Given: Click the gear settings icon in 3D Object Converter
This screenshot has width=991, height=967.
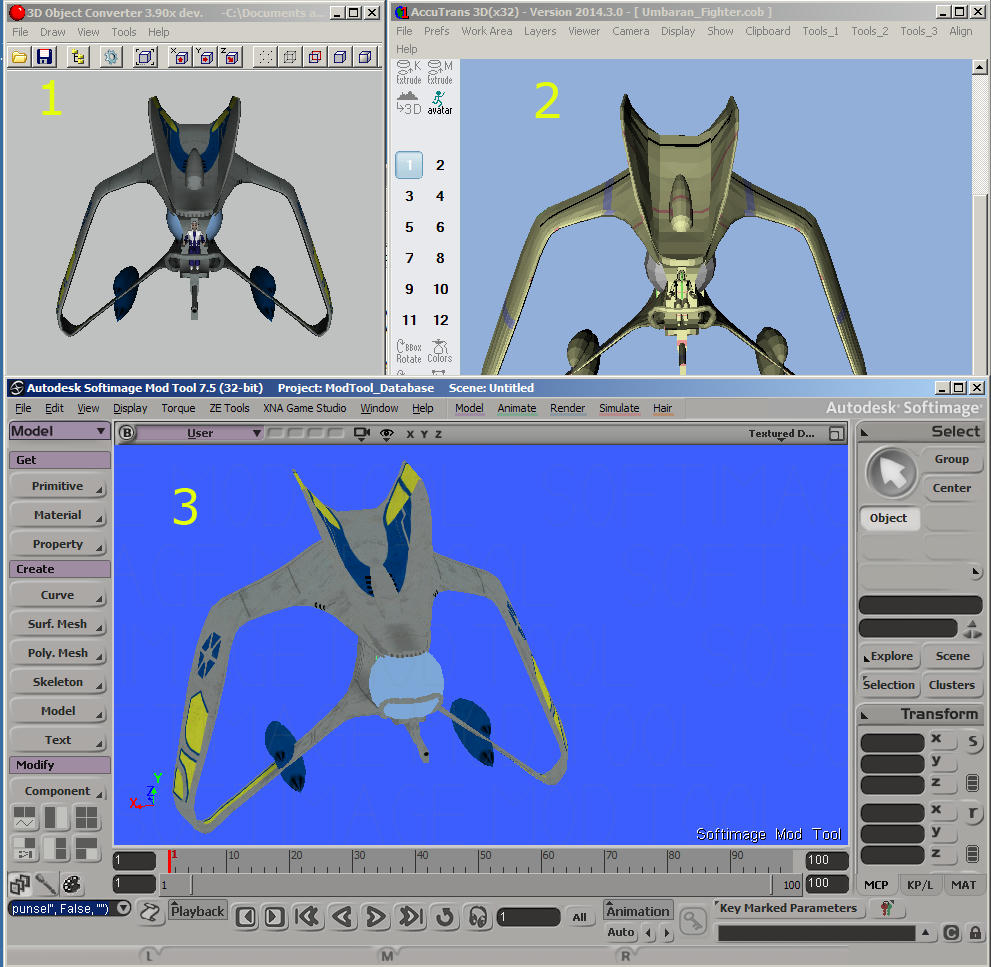Looking at the screenshot, I should 111,58.
